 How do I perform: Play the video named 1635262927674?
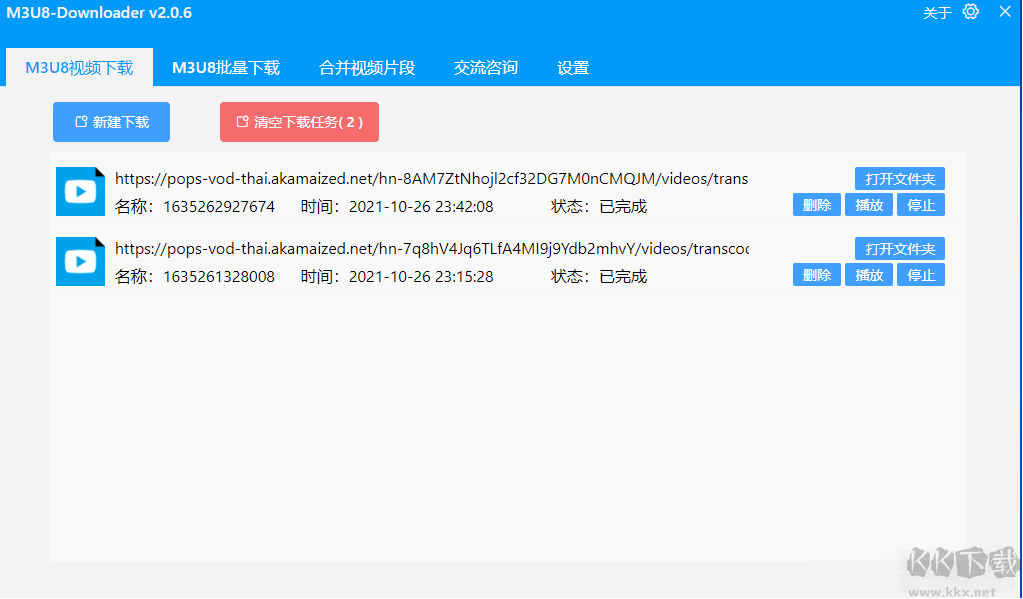coord(868,204)
